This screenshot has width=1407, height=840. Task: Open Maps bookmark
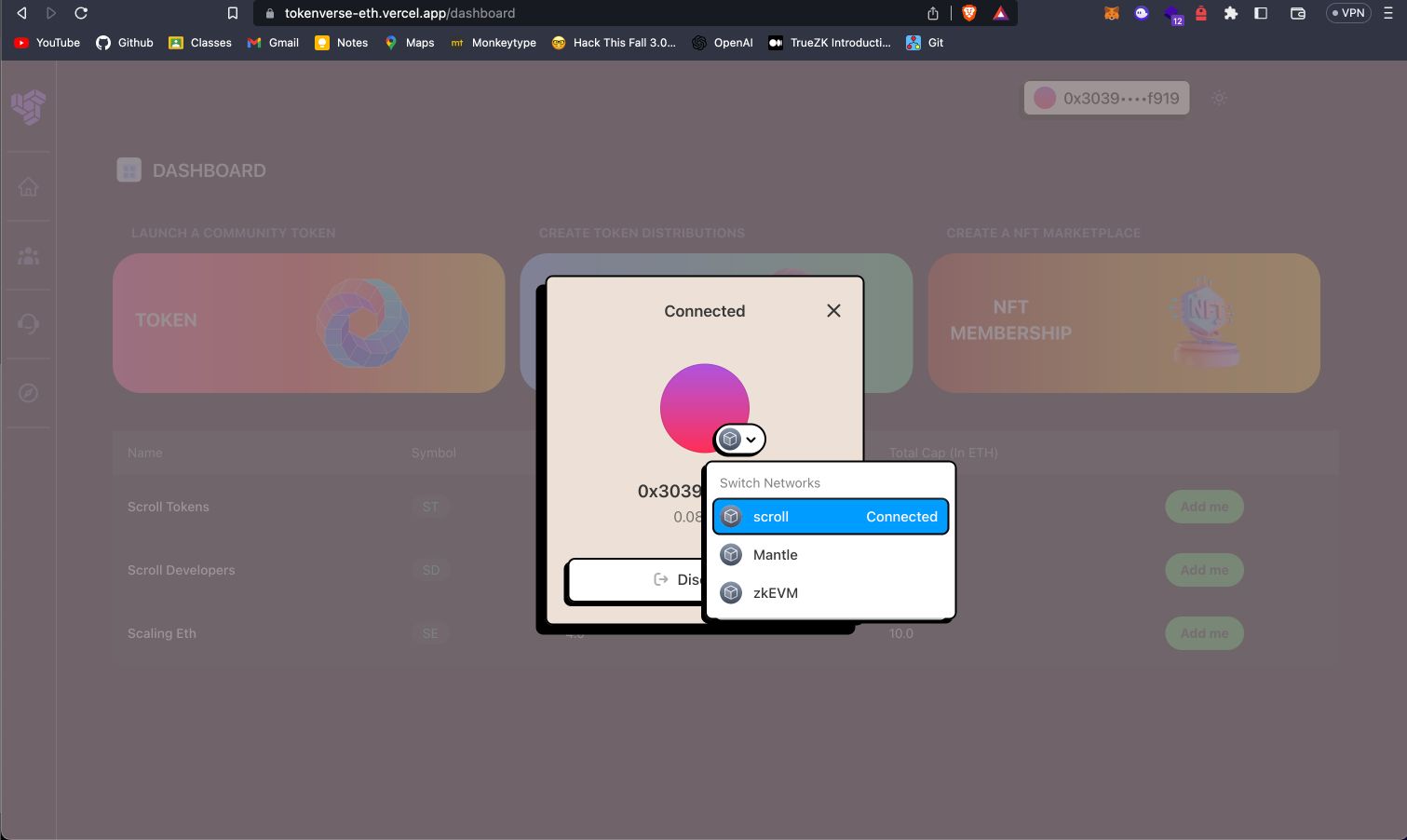(x=410, y=43)
